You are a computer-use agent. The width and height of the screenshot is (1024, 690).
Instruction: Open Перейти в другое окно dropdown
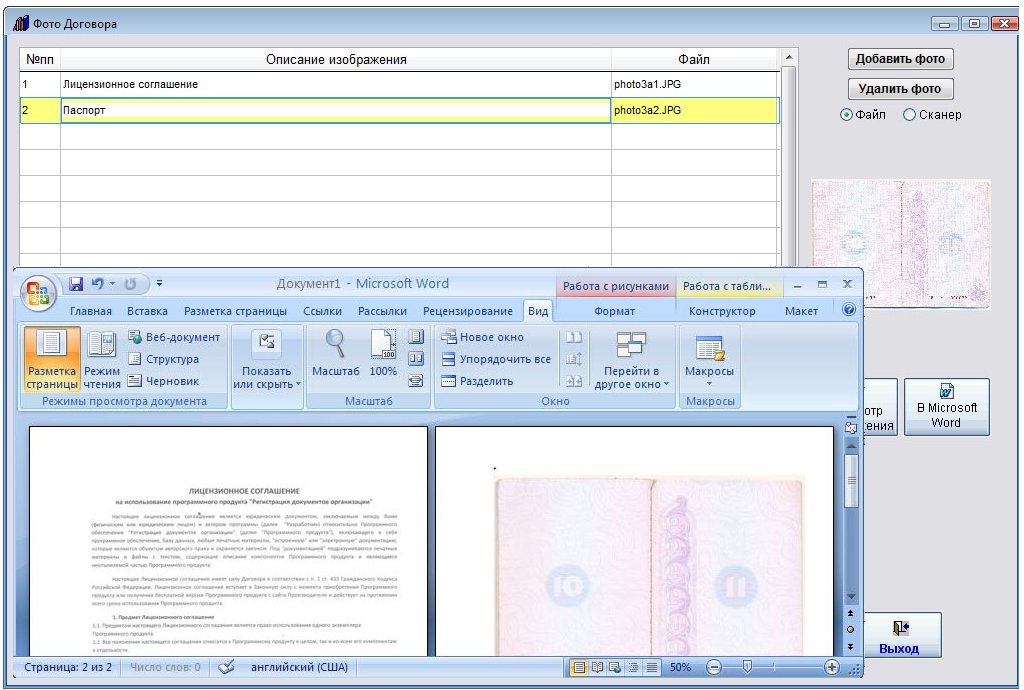(x=632, y=360)
